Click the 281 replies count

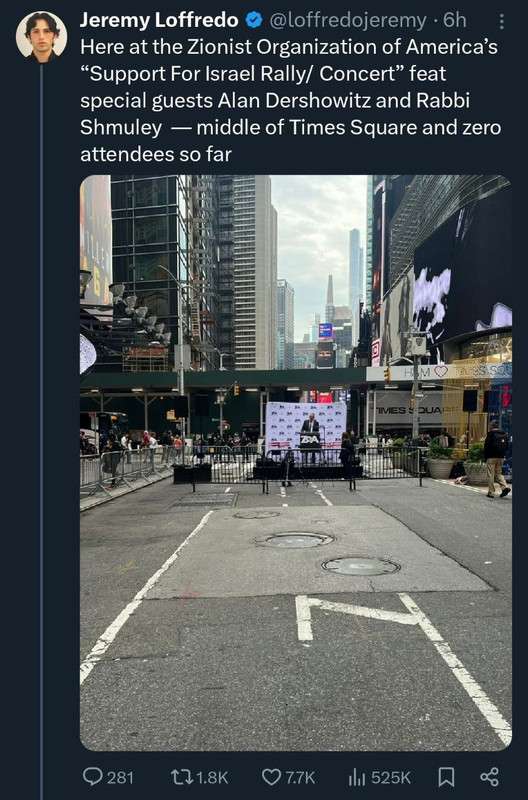click(120, 777)
